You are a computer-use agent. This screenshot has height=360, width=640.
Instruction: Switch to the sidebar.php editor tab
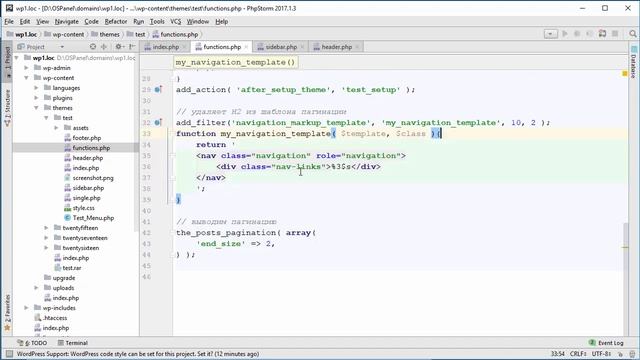[281, 47]
